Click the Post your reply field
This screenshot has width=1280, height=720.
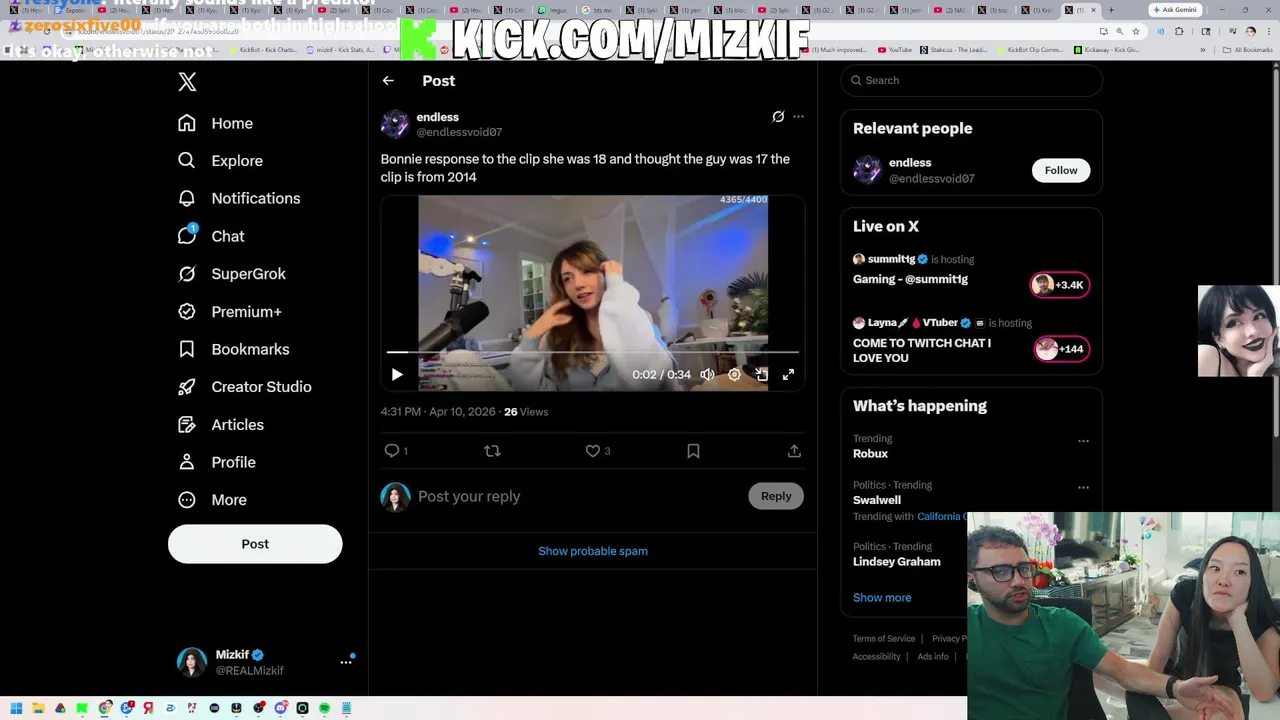[x=580, y=496]
